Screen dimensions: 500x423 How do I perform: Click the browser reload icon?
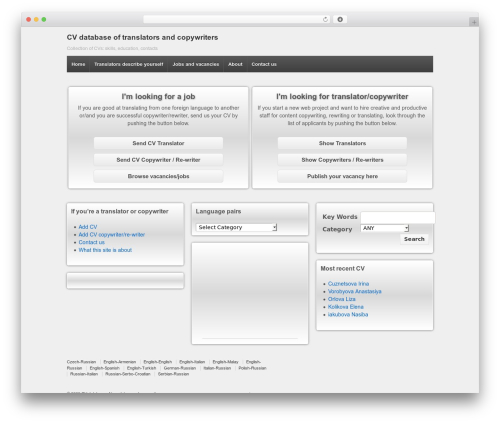tap(325, 20)
